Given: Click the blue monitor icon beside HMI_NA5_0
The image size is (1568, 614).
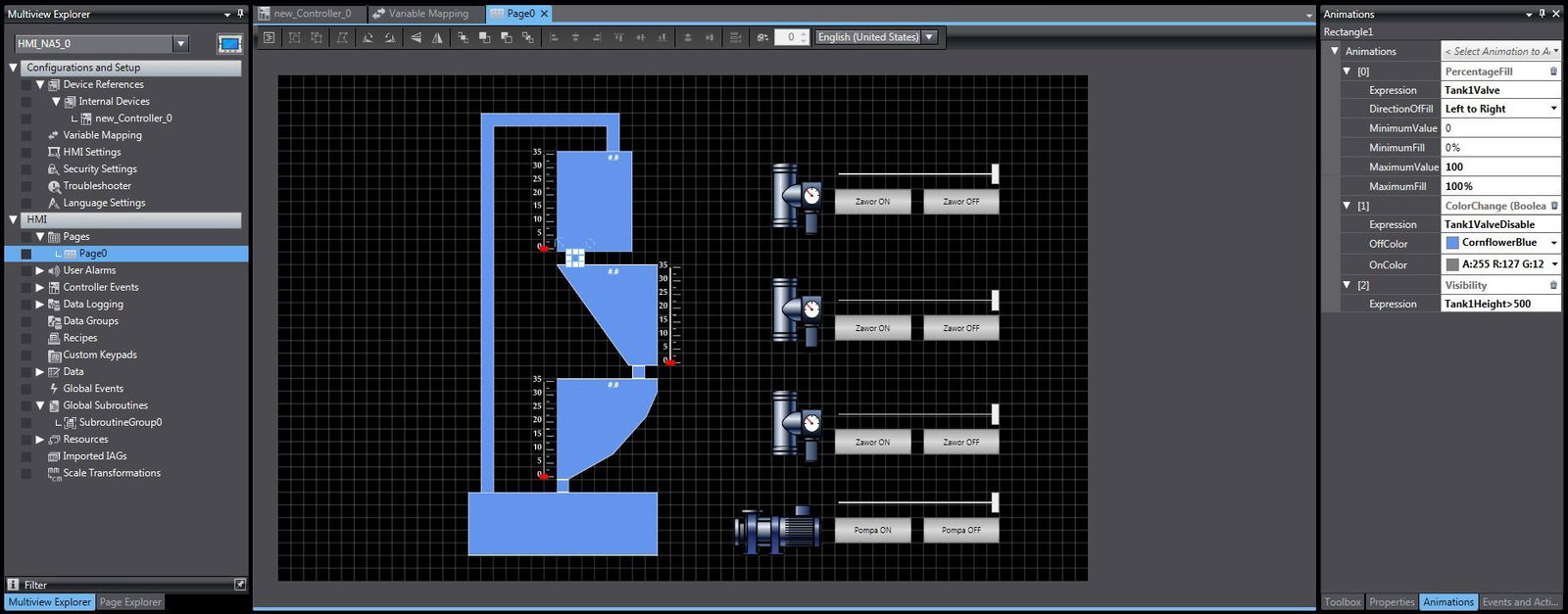Looking at the screenshot, I should point(229,44).
